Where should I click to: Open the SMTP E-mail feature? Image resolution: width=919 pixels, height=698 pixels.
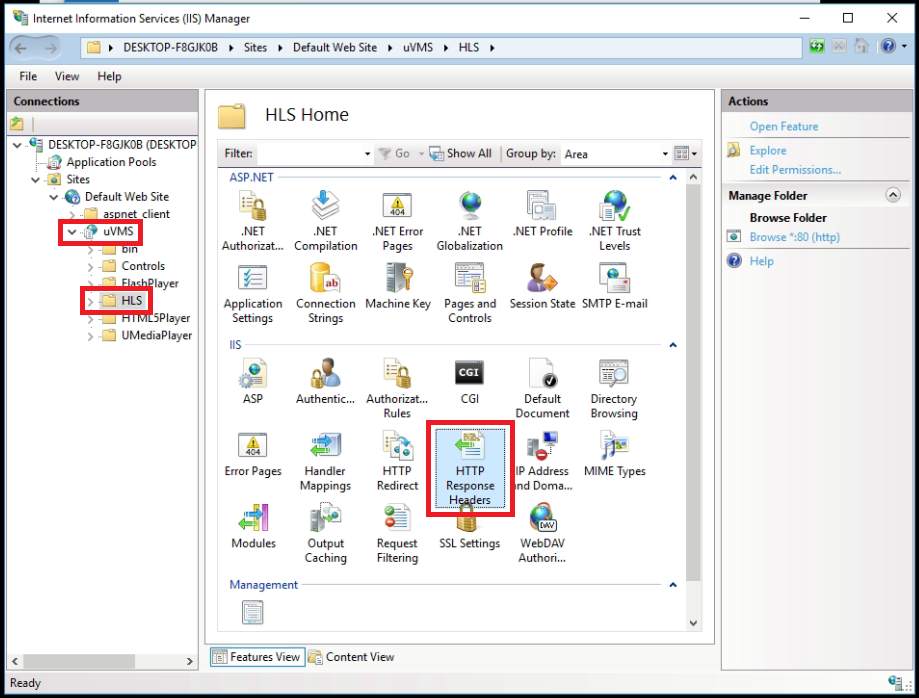tap(614, 287)
